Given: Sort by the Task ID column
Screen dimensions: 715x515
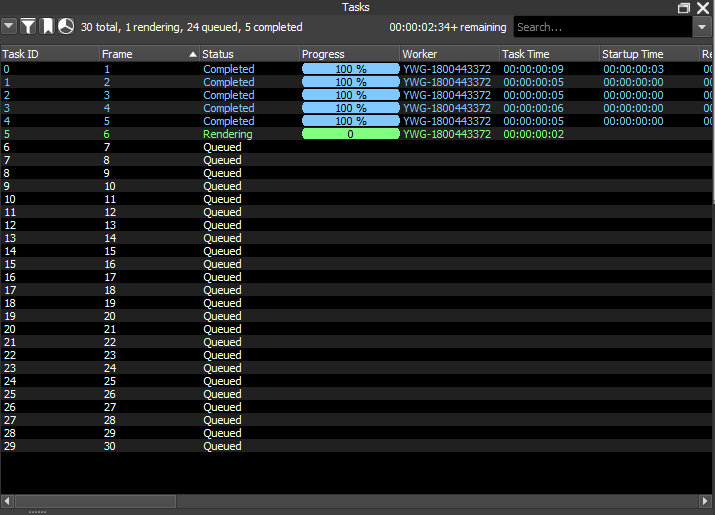Looking at the screenshot, I should coord(48,54).
